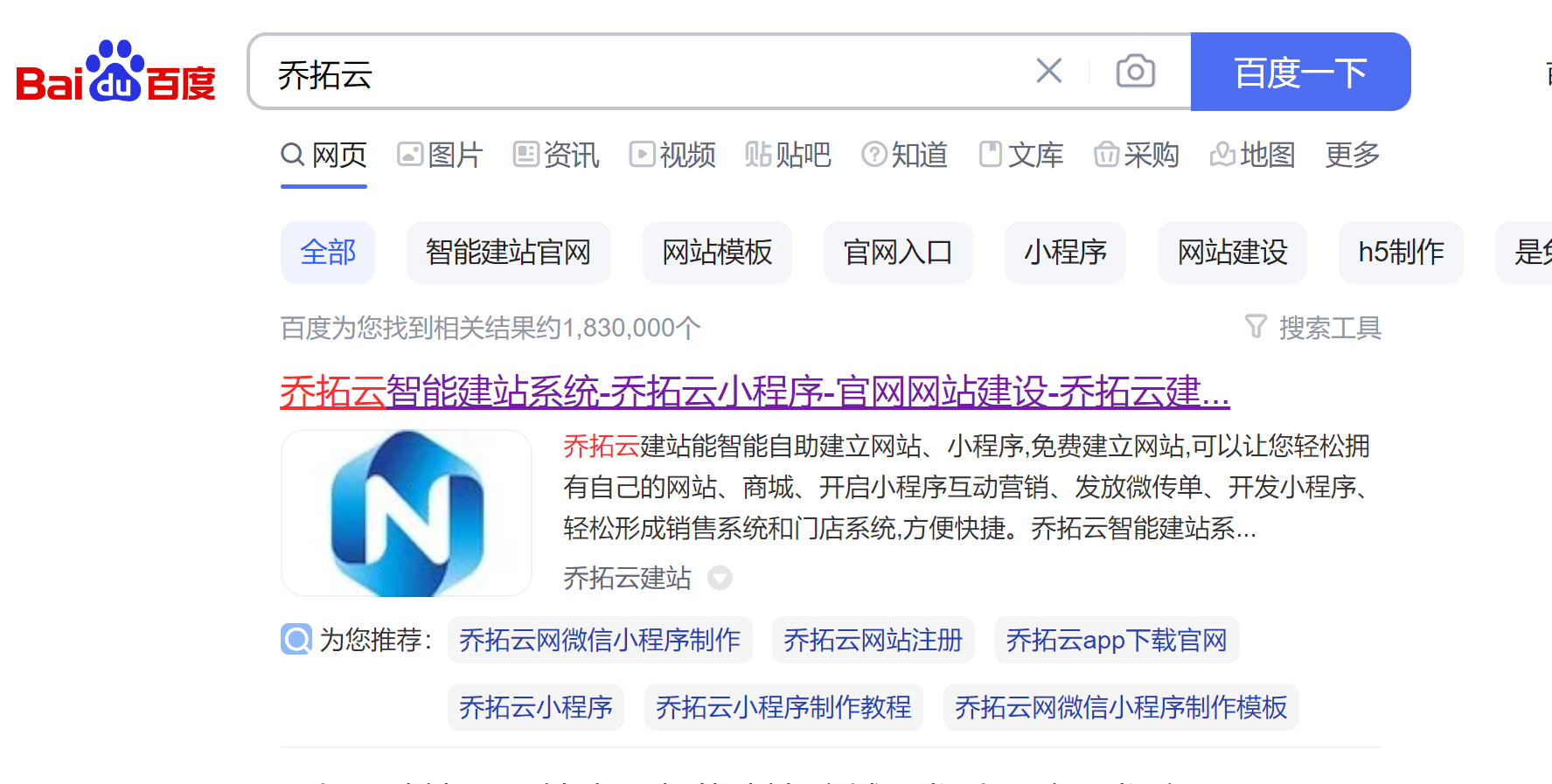Click the blue N logo result thumbnail
Screen dimensions: 1552x784
coord(407,513)
